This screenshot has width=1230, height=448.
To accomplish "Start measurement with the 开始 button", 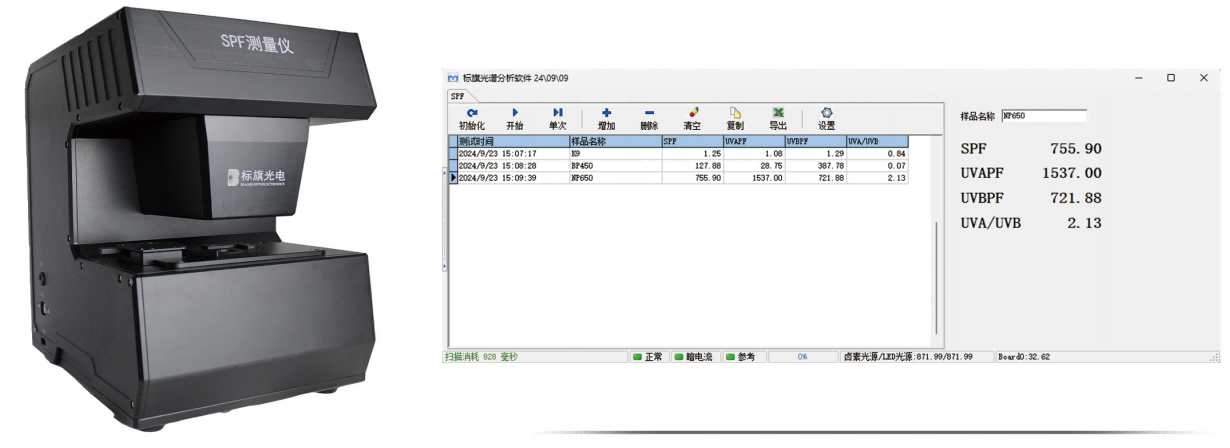I will 515,119.
